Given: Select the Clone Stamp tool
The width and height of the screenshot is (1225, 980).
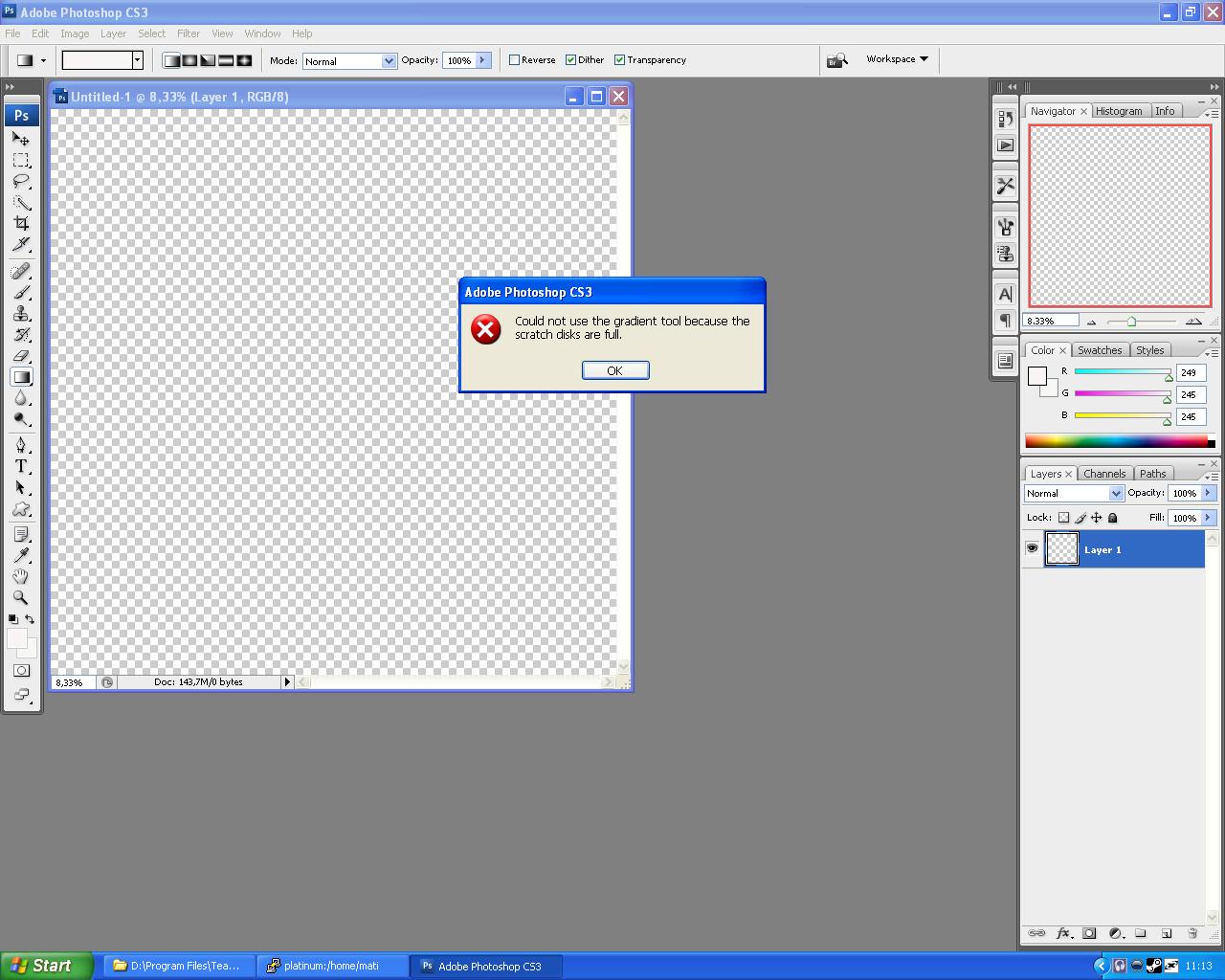Looking at the screenshot, I should tap(20, 314).
